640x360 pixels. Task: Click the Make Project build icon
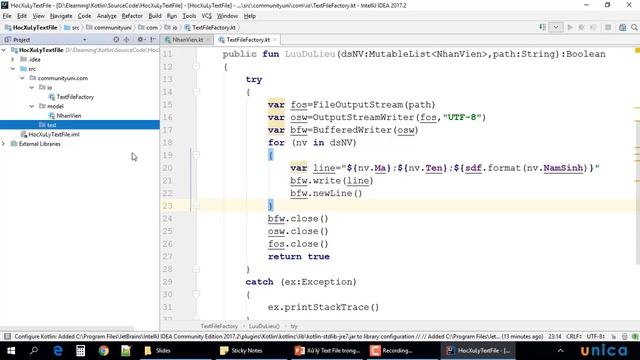pyautogui.click(x=542, y=27)
